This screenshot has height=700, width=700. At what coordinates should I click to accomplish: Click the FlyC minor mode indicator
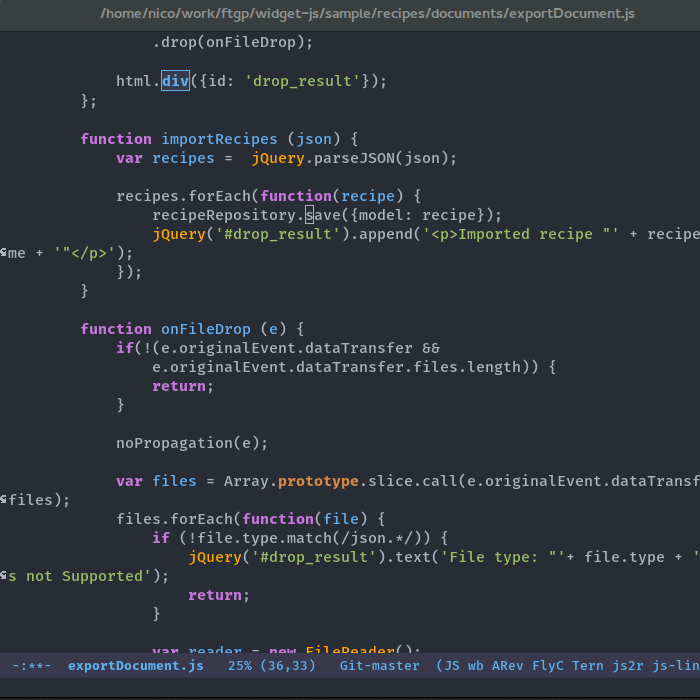[548, 666]
